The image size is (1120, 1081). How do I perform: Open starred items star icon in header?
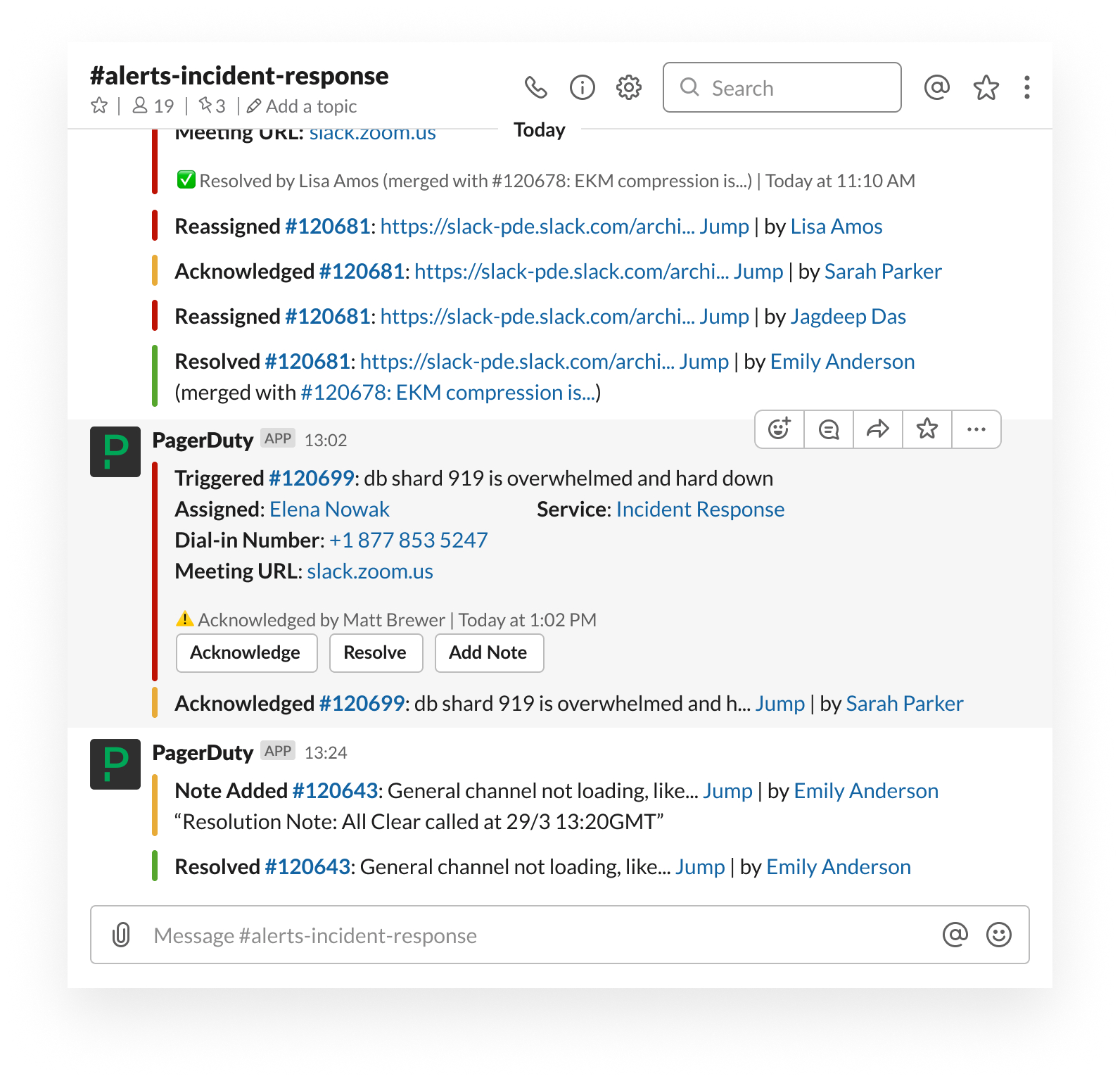[986, 87]
